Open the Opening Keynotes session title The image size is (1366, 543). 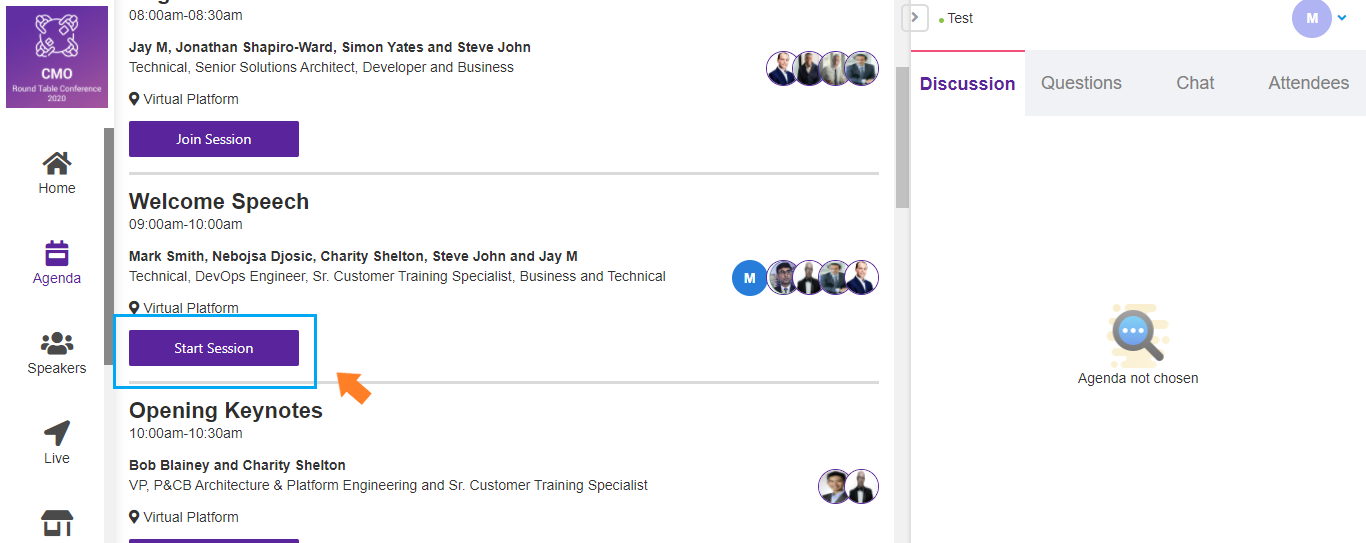click(x=226, y=410)
